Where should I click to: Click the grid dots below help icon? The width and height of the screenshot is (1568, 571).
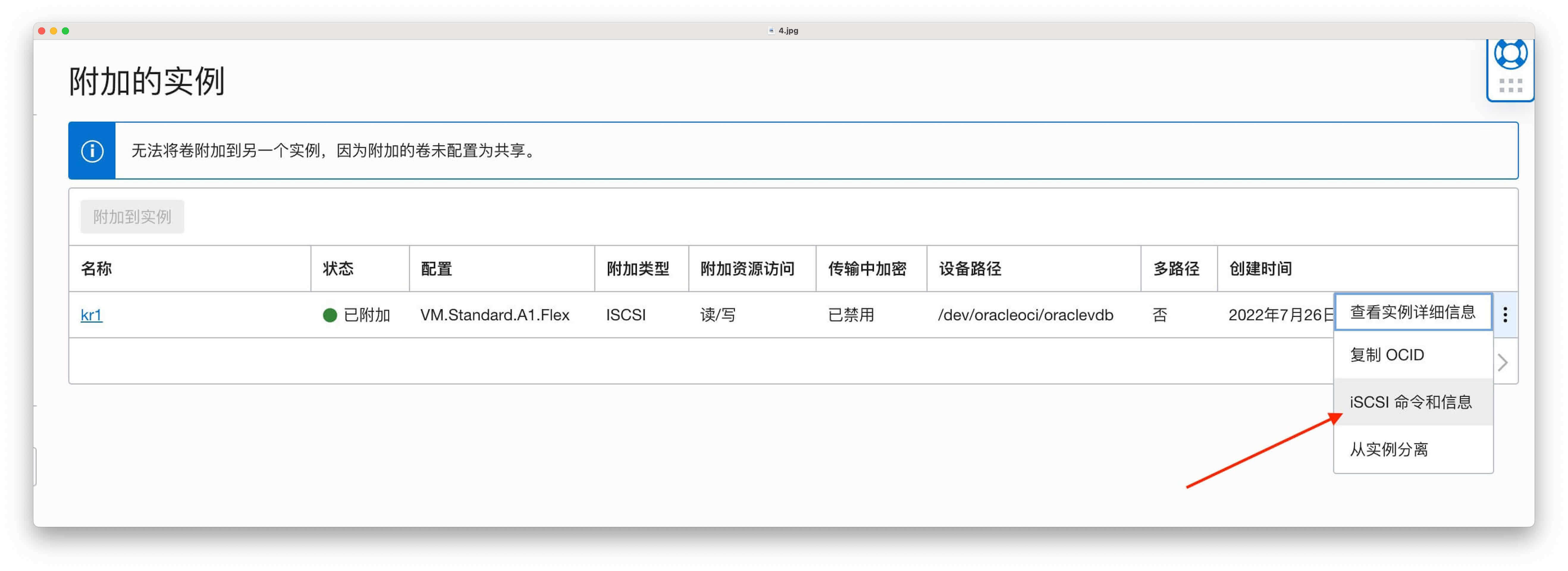click(x=1511, y=86)
